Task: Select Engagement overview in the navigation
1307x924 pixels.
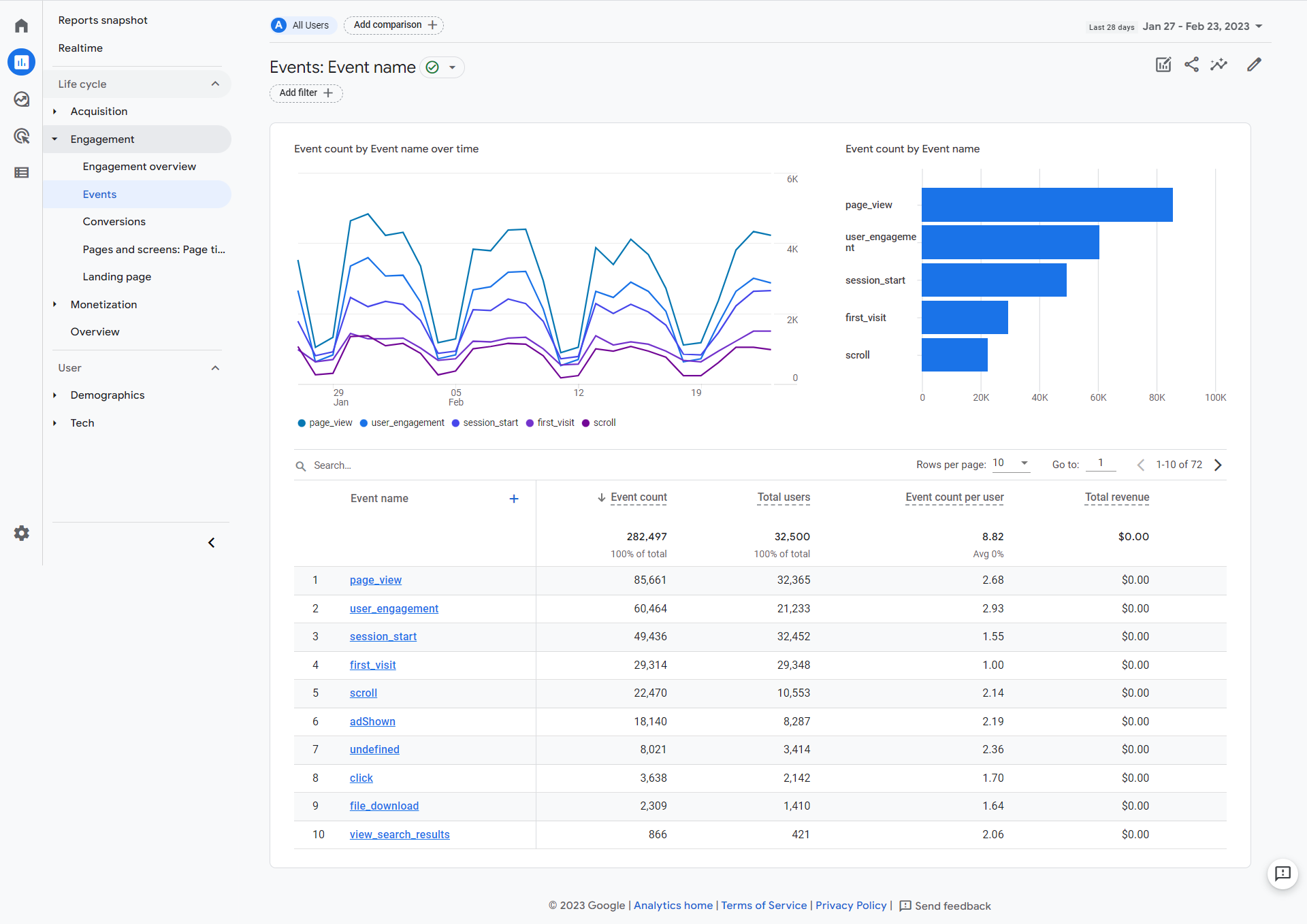Action: pos(139,166)
